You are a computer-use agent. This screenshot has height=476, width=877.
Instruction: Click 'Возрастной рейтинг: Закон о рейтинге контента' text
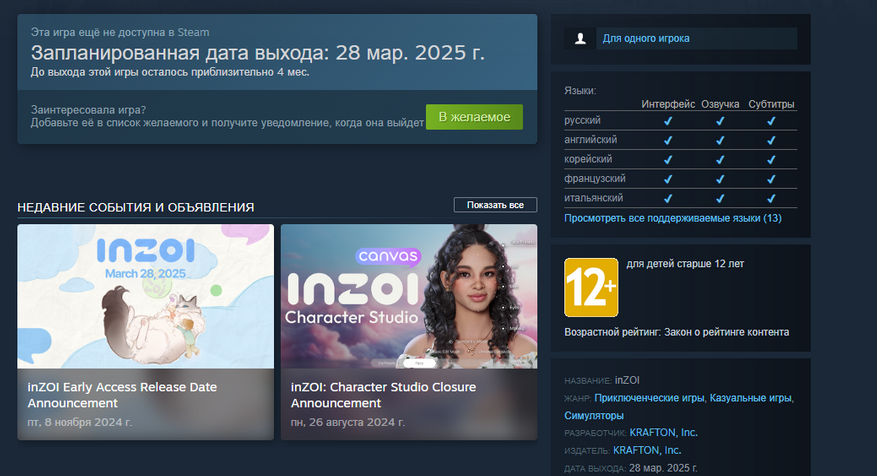click(x=676, y=332)
